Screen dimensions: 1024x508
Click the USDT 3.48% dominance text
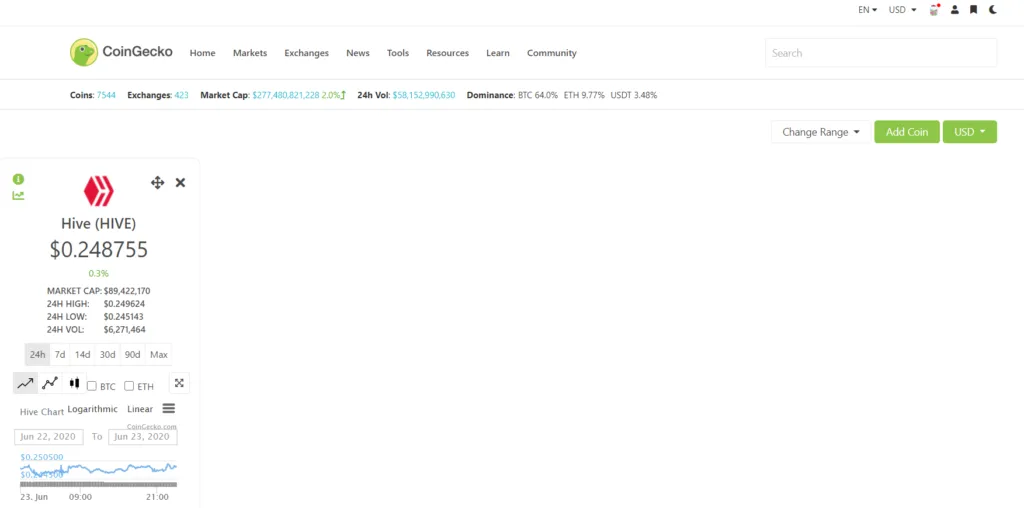pyautogui.click(x=633, y=95)
